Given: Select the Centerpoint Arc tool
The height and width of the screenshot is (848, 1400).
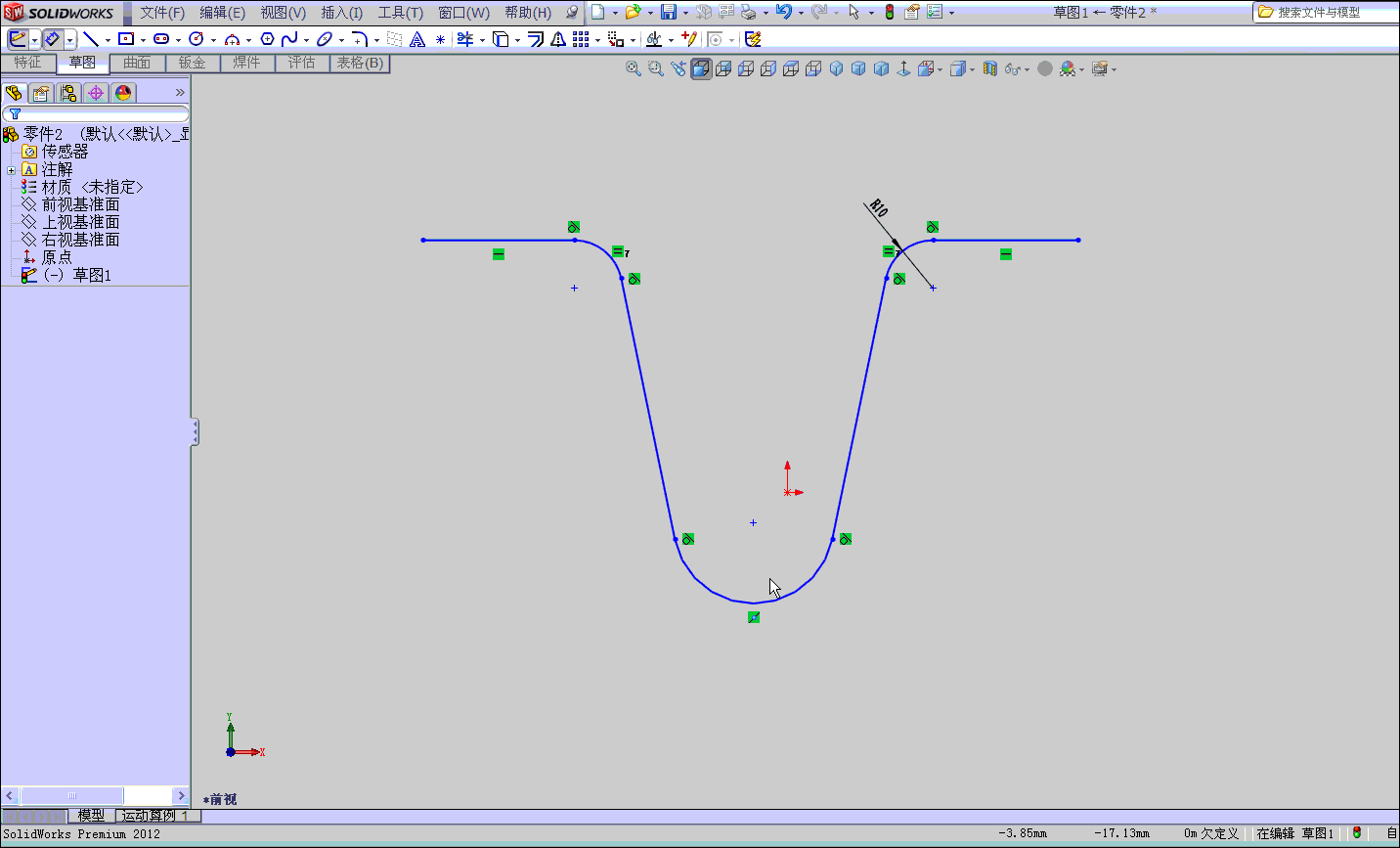Looking at the screenshot, I should click(232, 39).
